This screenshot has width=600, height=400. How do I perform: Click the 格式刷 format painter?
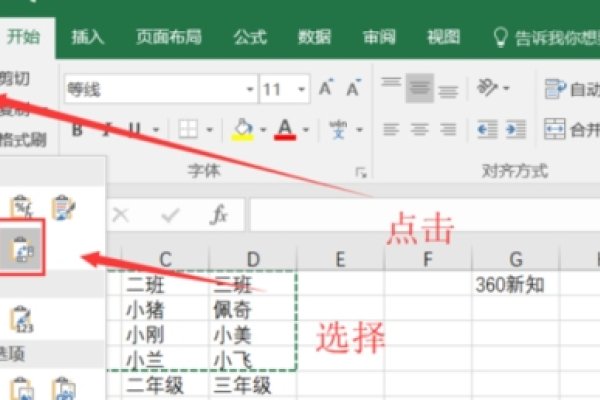(23, 140)
